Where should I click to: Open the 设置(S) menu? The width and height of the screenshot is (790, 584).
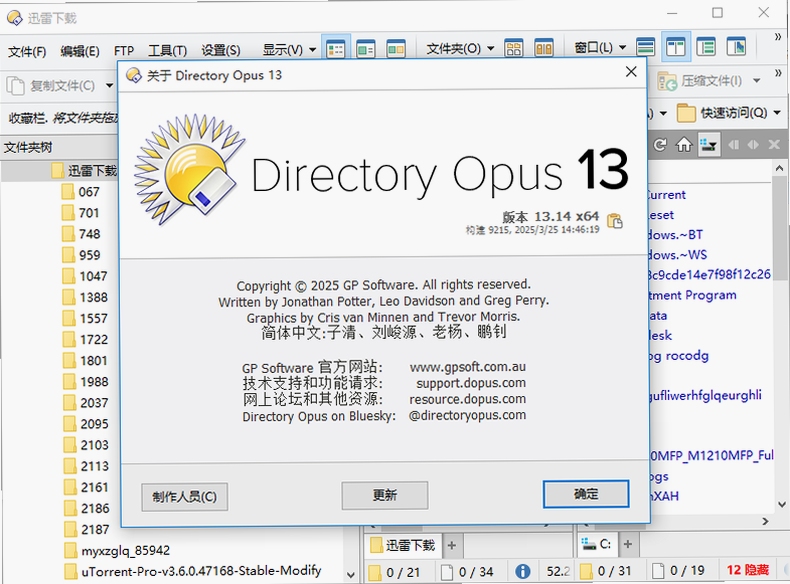coord(221,50)
